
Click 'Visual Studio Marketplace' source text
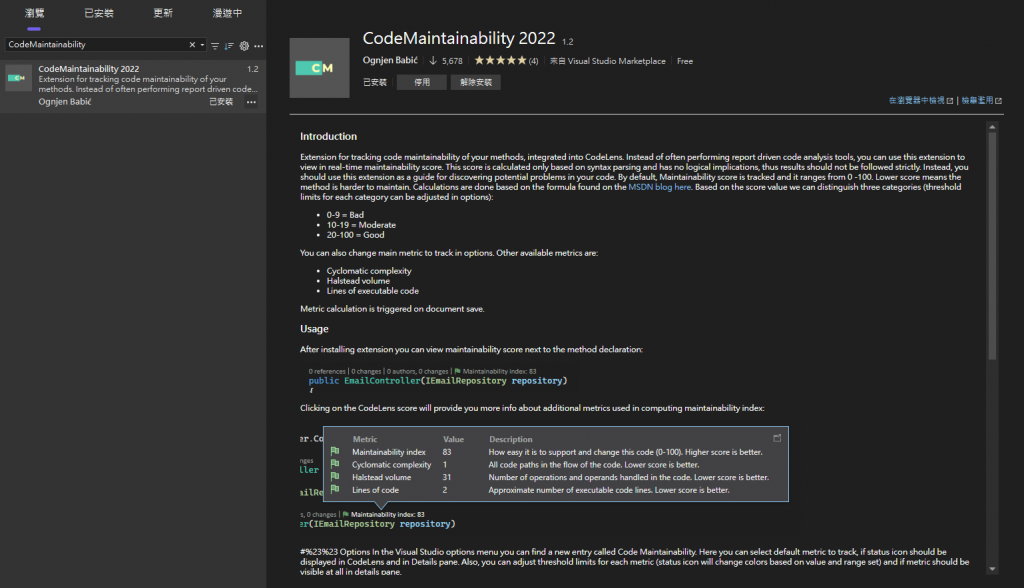point(616,61)
